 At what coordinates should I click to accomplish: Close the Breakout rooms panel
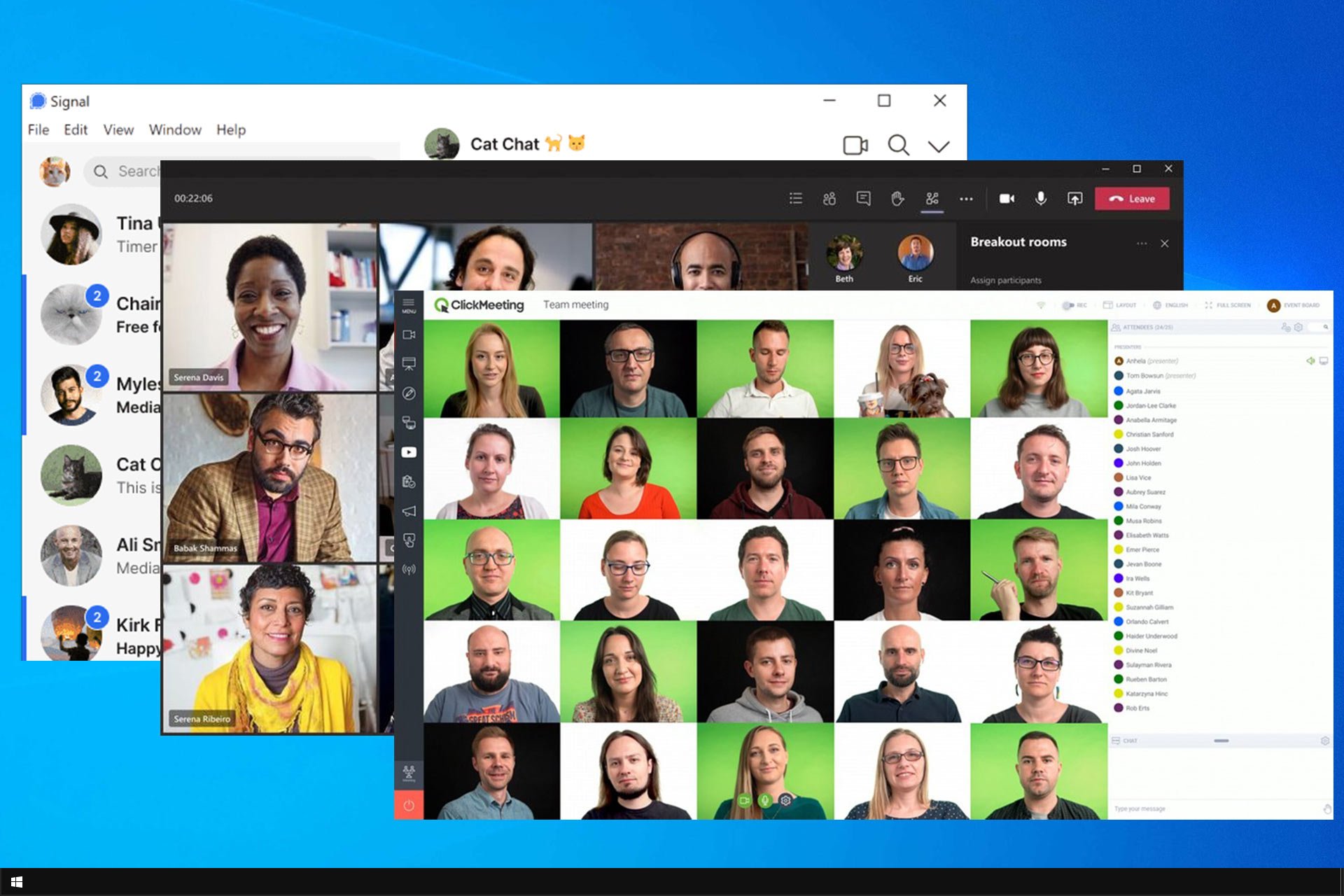(x=1165, y=244)
